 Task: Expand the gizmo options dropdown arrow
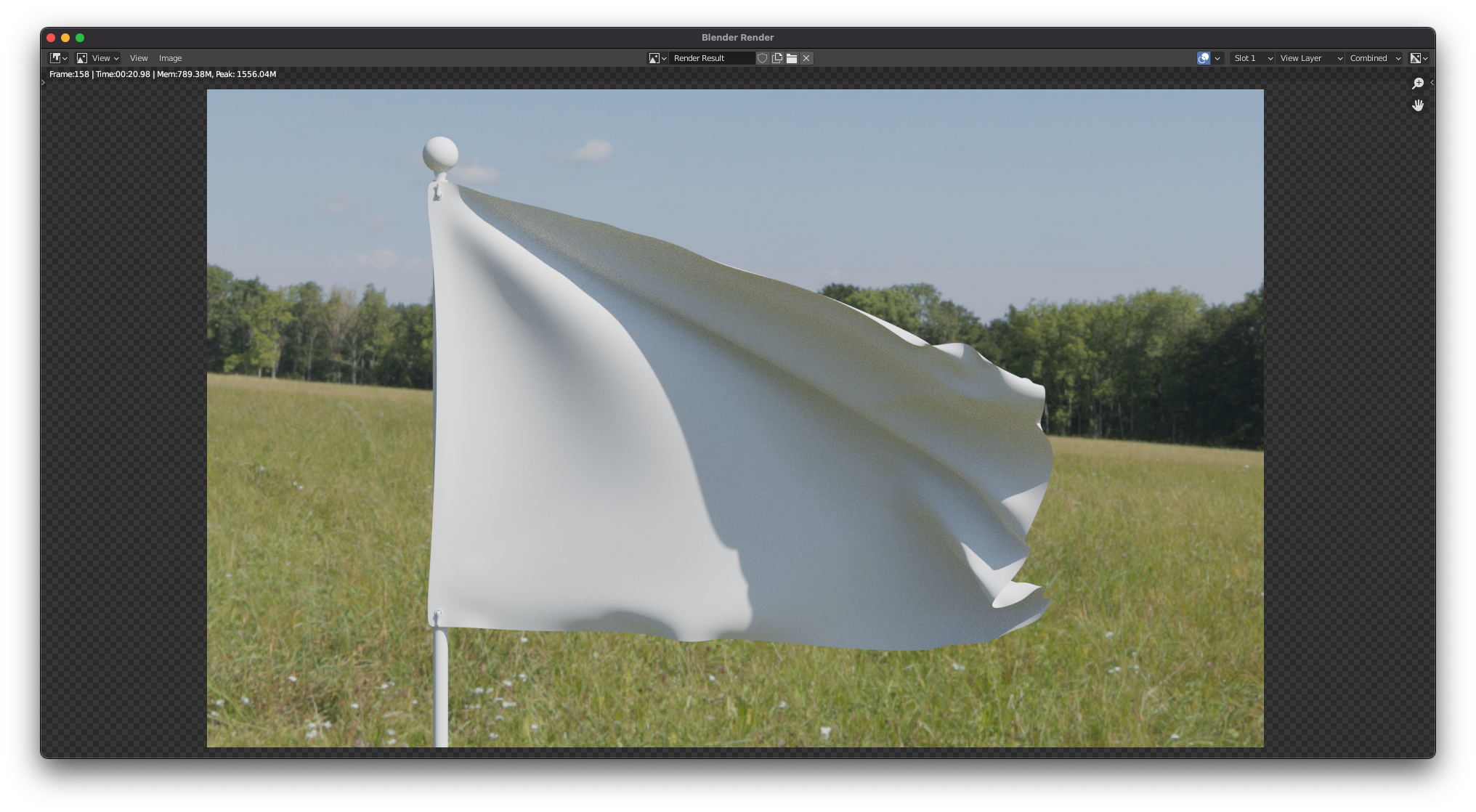tap(1217, 58)
